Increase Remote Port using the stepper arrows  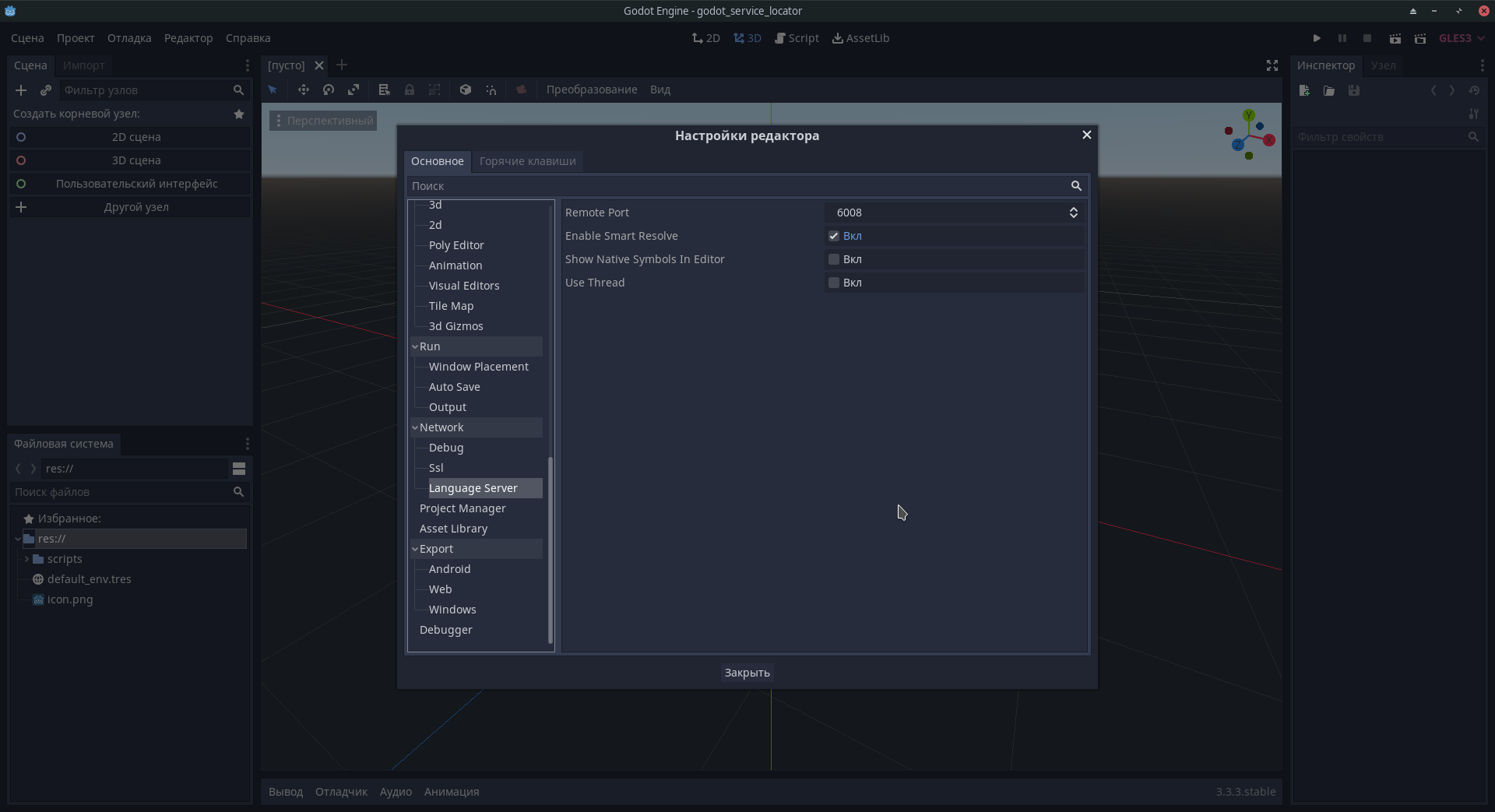click(x=1073, y=209)
